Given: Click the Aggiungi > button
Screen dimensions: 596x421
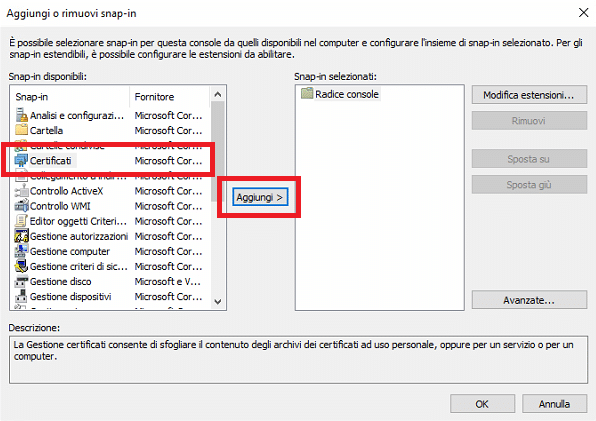Looking at the screenshot, I should coord(260,197).
